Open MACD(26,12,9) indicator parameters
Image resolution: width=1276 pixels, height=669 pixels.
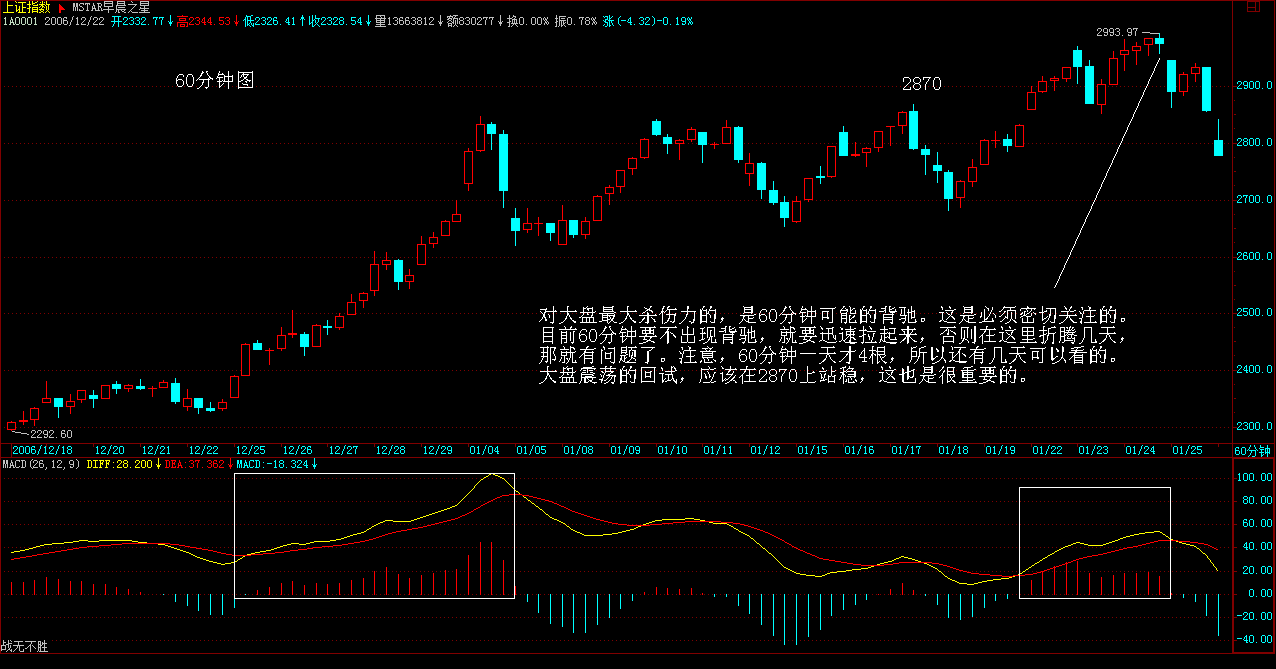coord(40,464)
